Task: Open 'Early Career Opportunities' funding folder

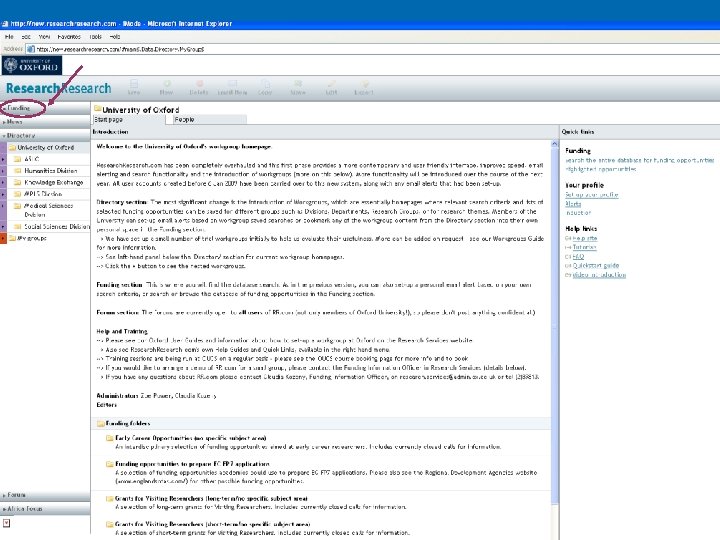Action: coord(191,438)
